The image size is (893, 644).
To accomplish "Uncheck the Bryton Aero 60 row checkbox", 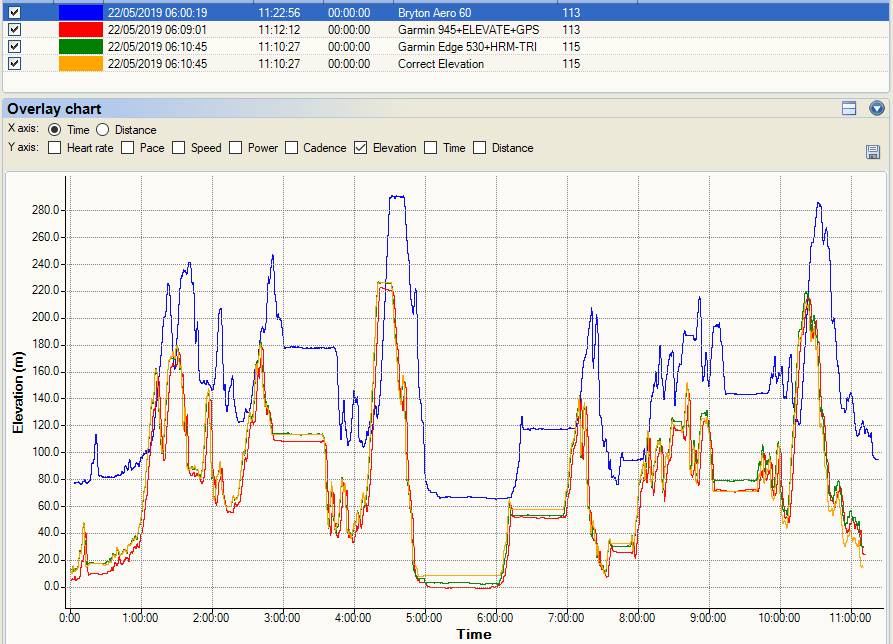I will (x=15, y=13).
